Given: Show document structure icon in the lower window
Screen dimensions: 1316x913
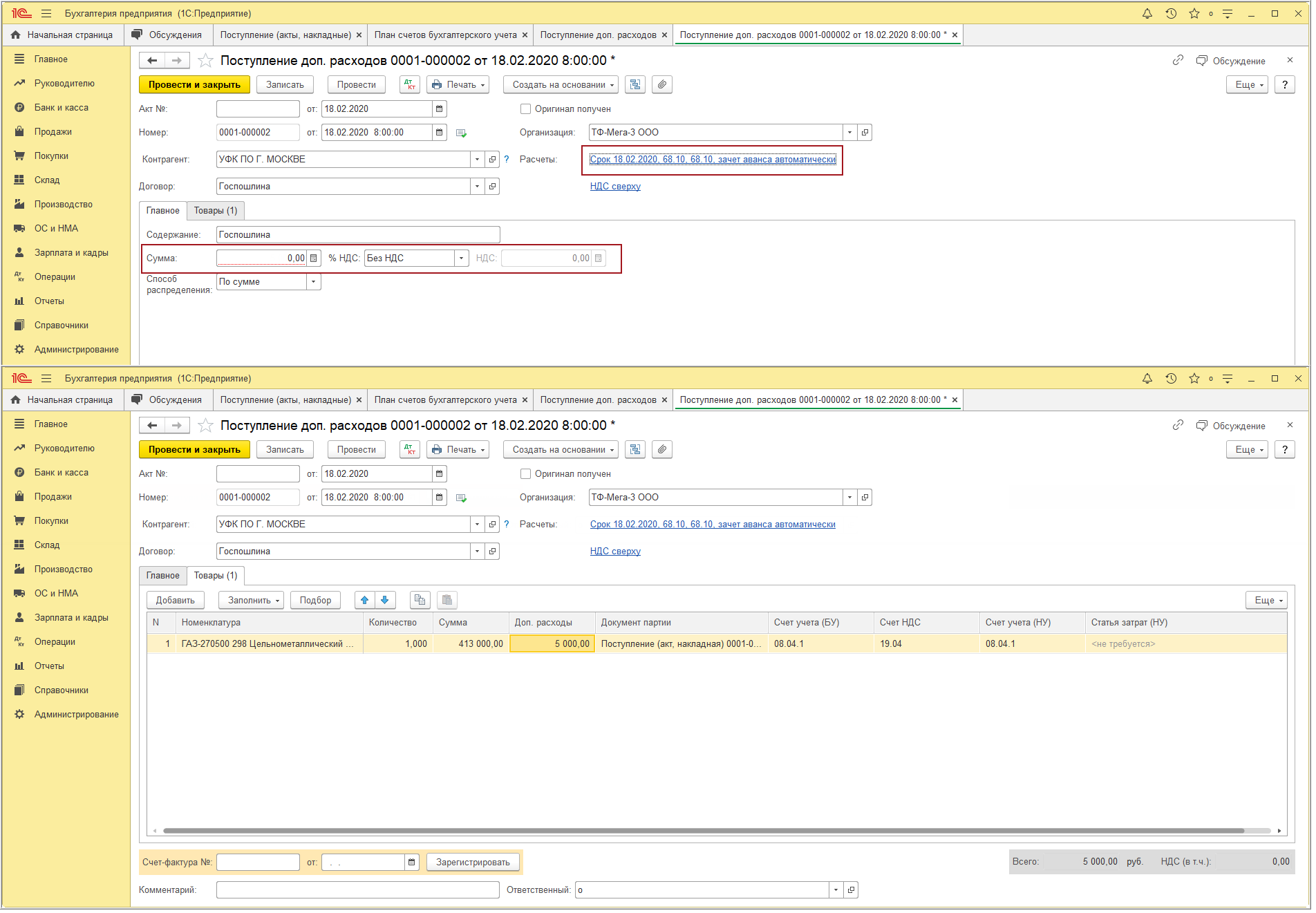Looking at the screenshot, I should [635, 450].
